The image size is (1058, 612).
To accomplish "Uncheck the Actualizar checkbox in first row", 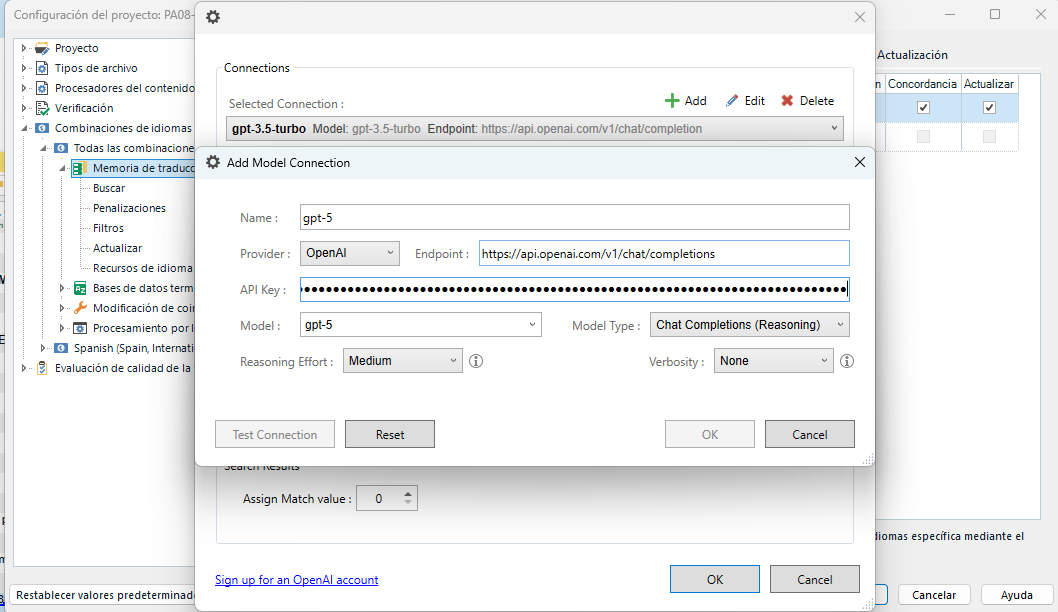I will click(x=989, y=108).
